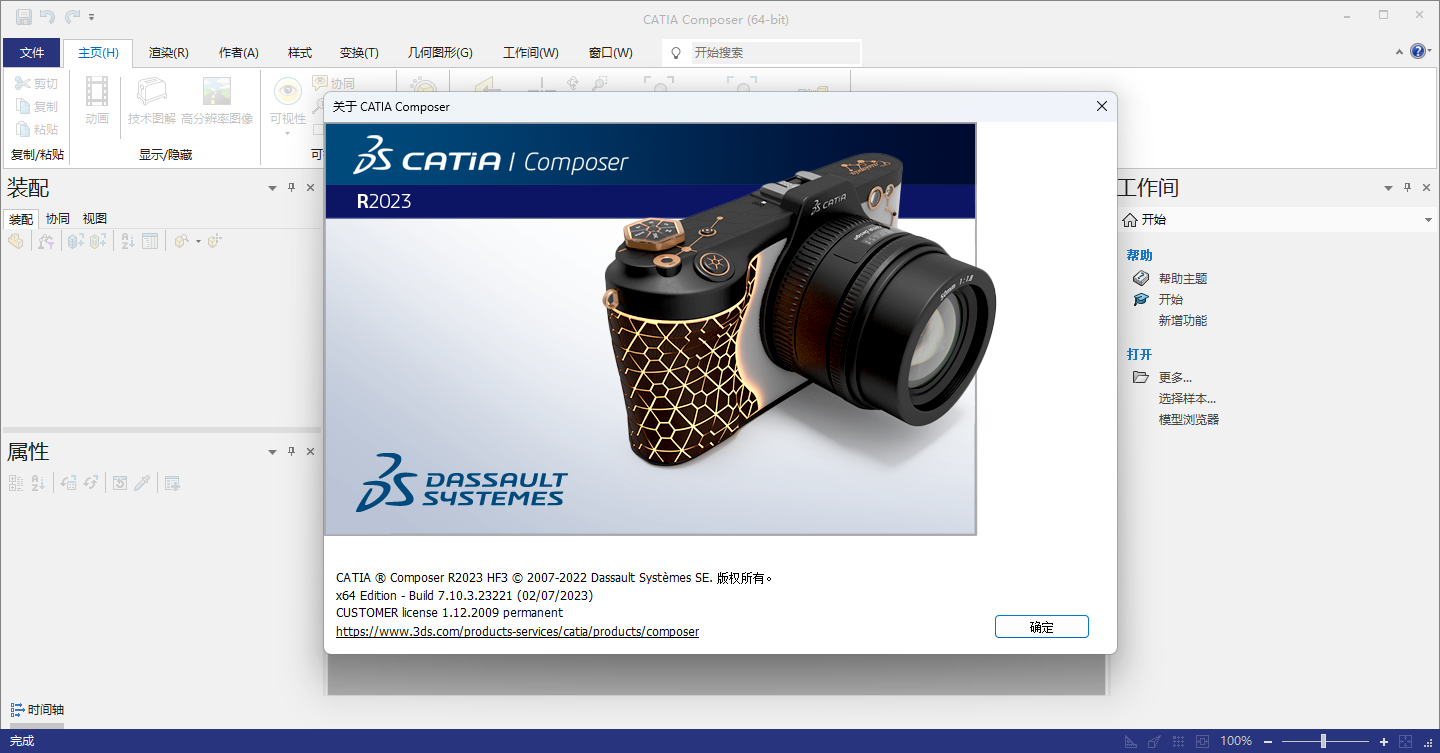Collapse the ribbon with the up chevron

point(1399,52)
